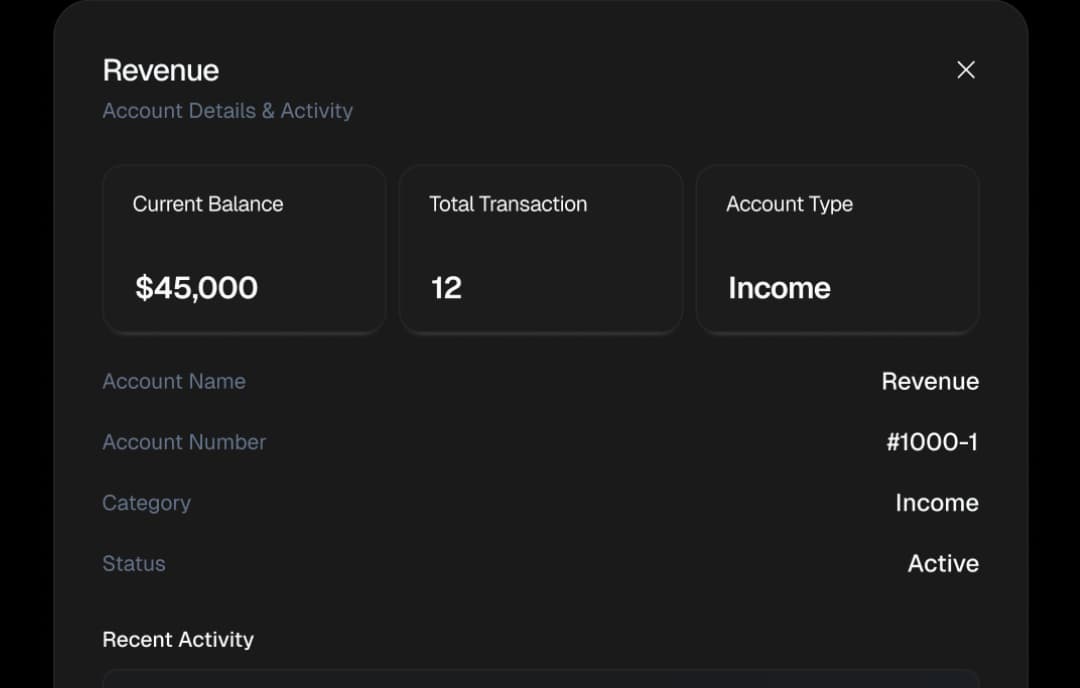Click the Account Name field label
The width and height of the screenshot is (1080, 688).
click(x=174, y=381)
